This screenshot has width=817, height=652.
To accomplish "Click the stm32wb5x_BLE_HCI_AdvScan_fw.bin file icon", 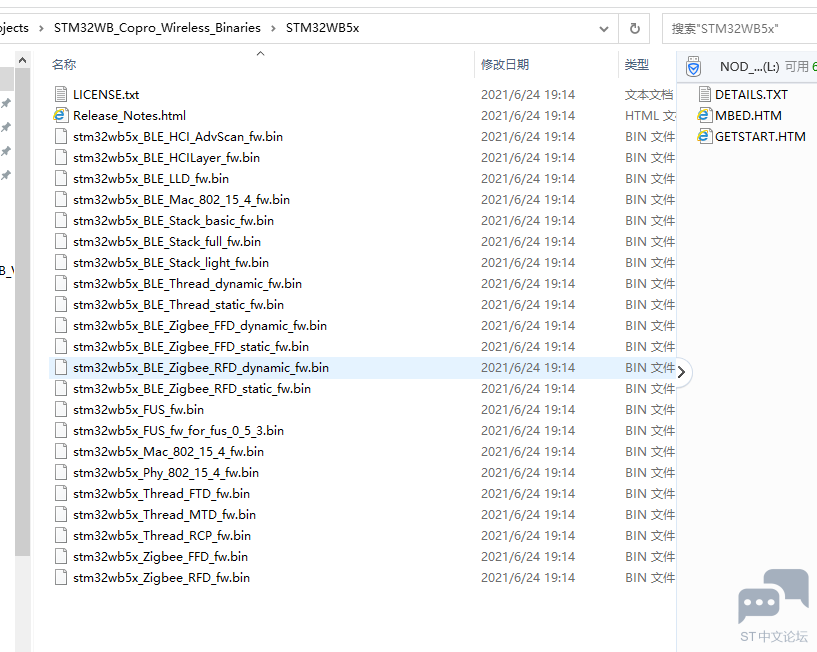I will click(61, 137).
